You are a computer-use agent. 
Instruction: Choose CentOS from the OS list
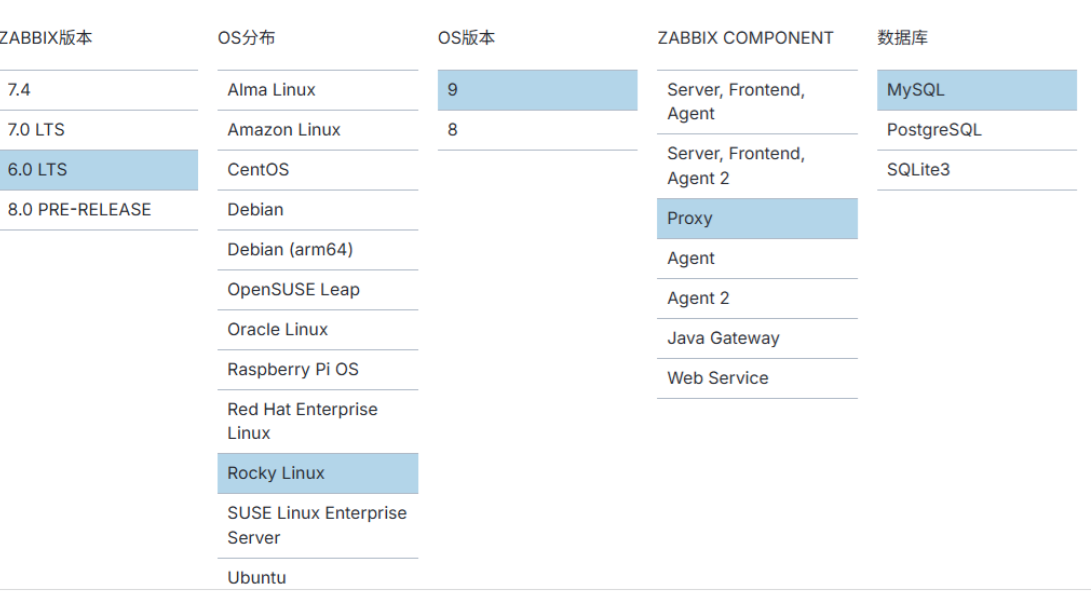pos(317,170)
